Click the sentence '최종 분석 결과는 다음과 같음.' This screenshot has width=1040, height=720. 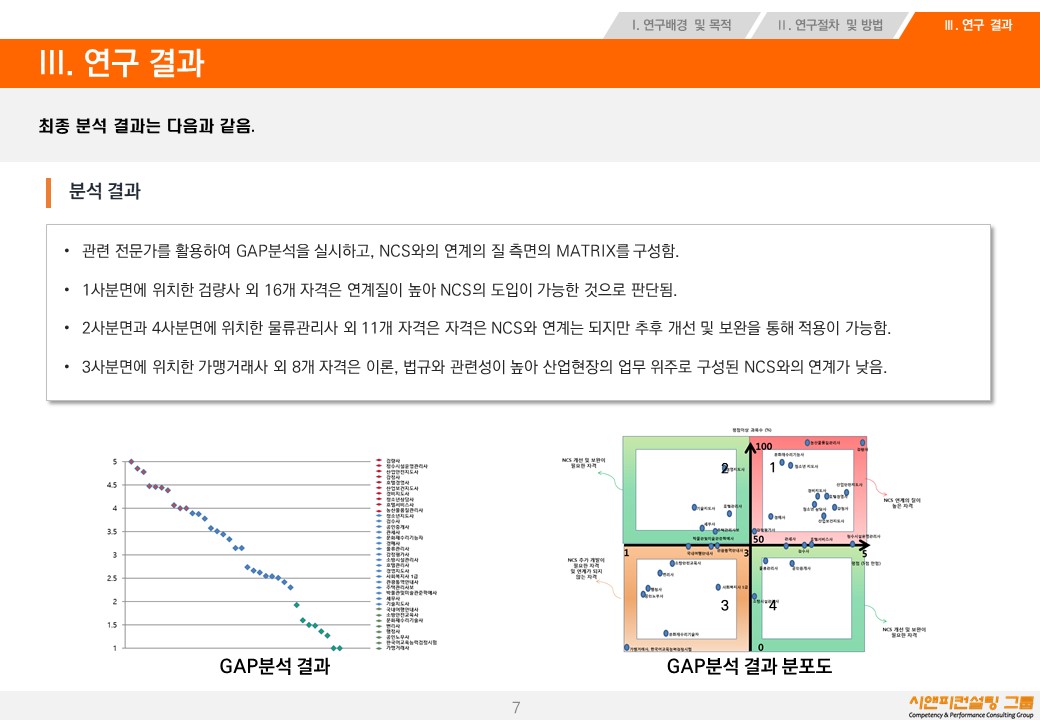[x=147, y=125]
